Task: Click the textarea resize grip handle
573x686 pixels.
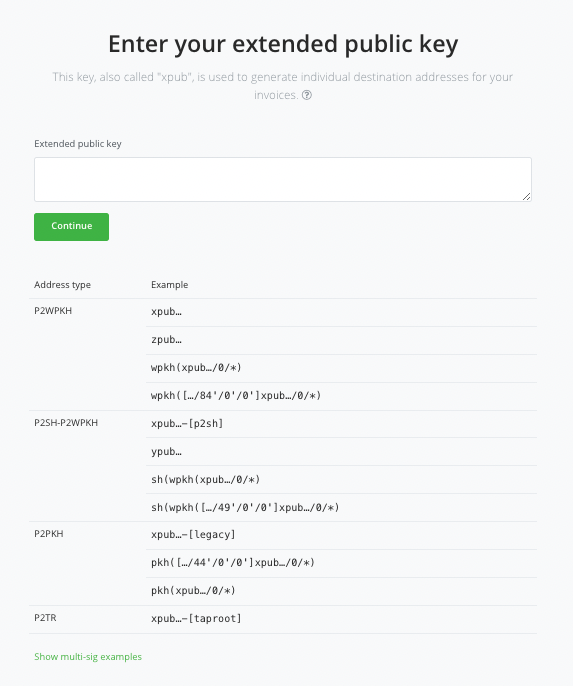Action: (x=527, y=197)
